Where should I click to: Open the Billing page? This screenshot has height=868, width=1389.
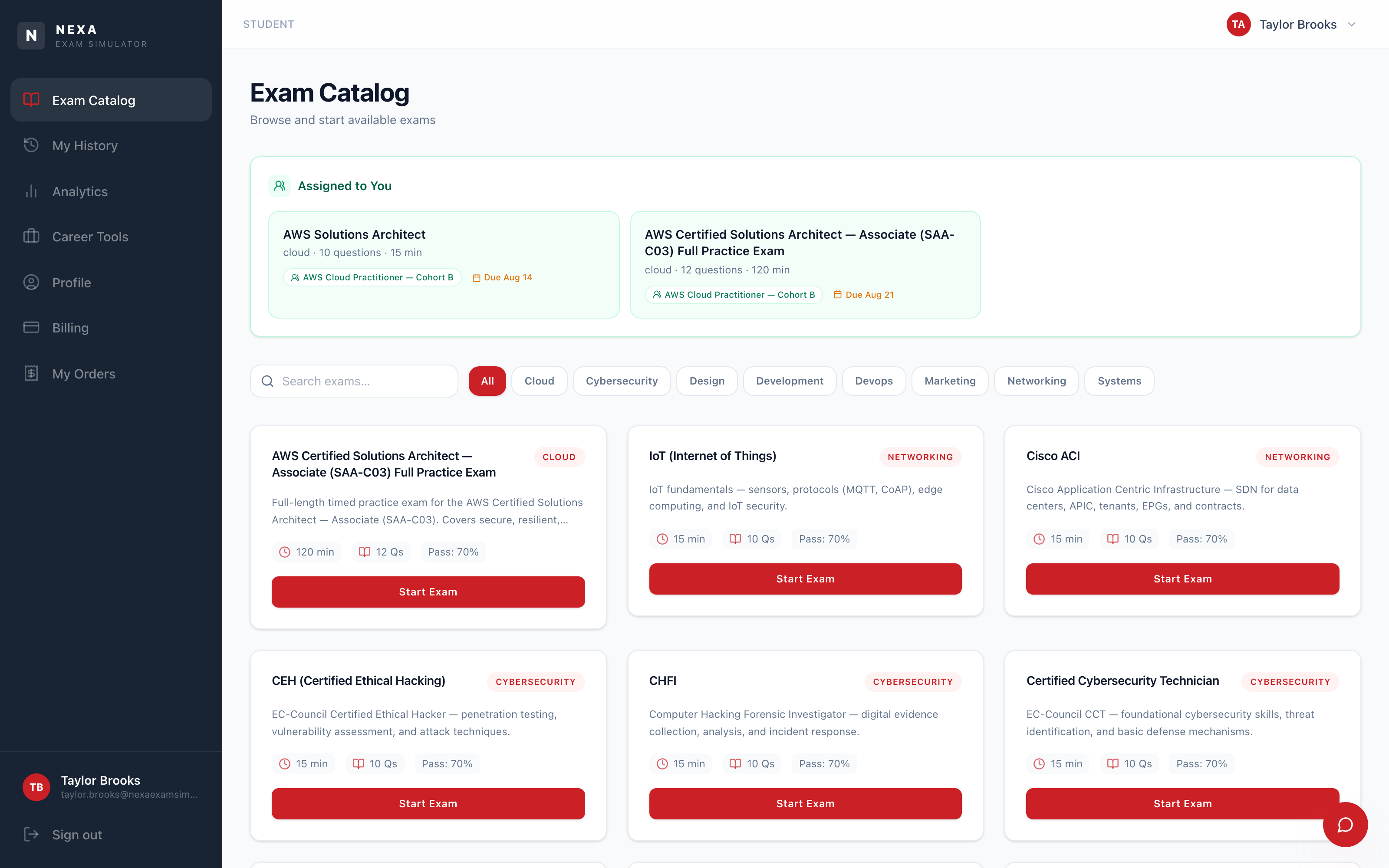pos(112,328)
